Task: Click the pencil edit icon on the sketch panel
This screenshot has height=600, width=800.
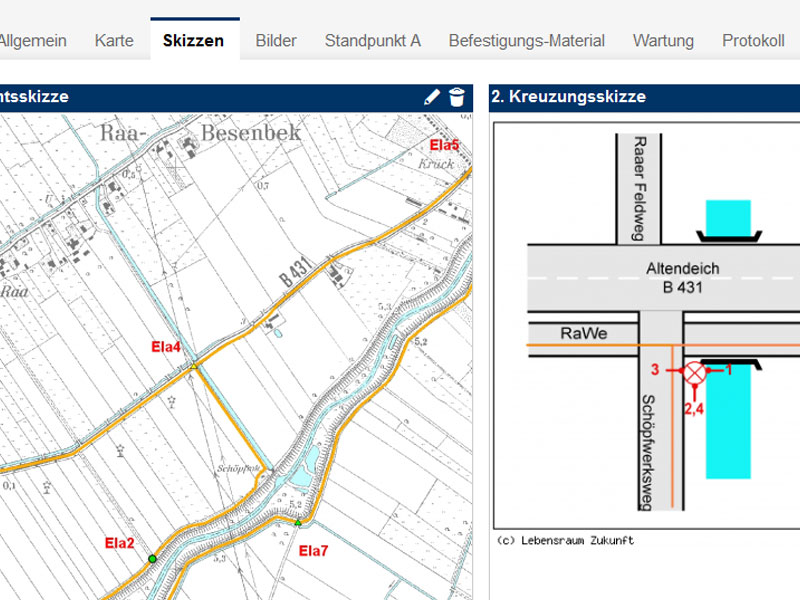Action: pyautogui.click(x=431, y=97)
